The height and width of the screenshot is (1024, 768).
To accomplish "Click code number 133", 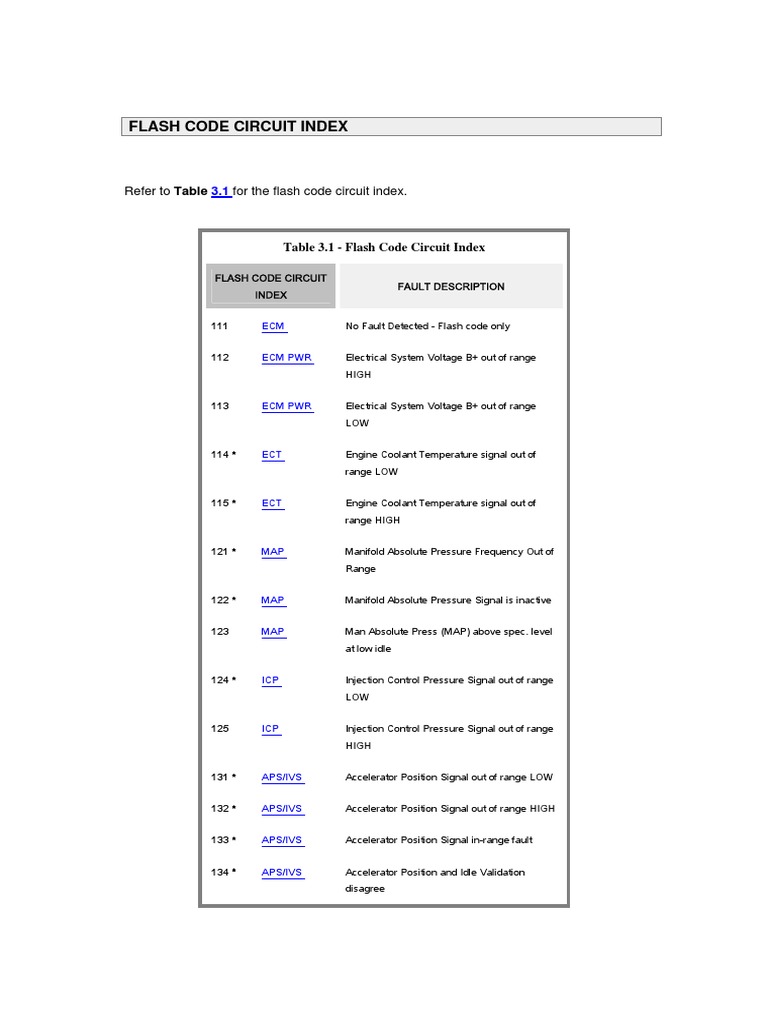I will [220, 840].
